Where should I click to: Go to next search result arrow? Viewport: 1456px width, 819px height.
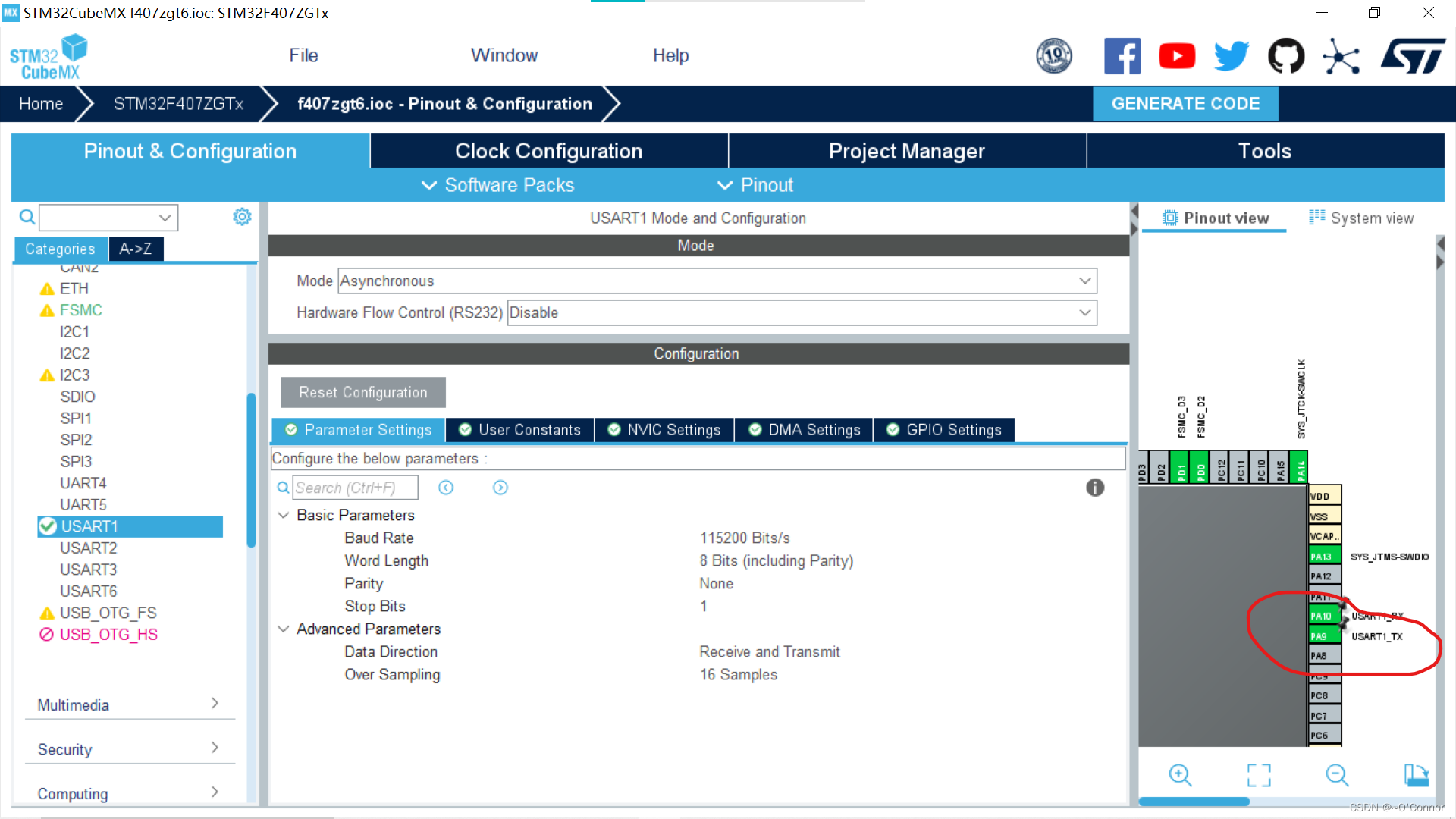coord(500,488)
